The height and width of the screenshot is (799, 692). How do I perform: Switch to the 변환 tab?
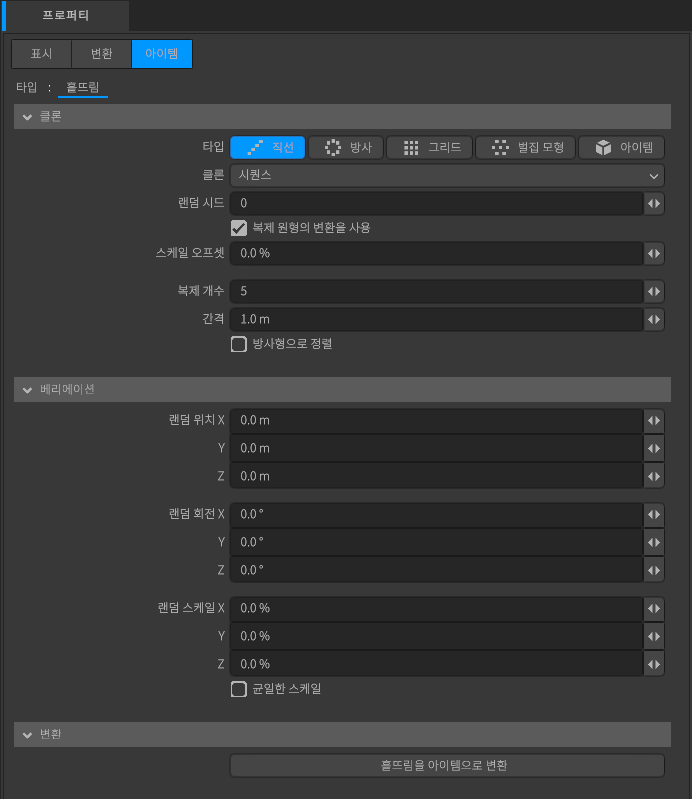pos(101,54)
